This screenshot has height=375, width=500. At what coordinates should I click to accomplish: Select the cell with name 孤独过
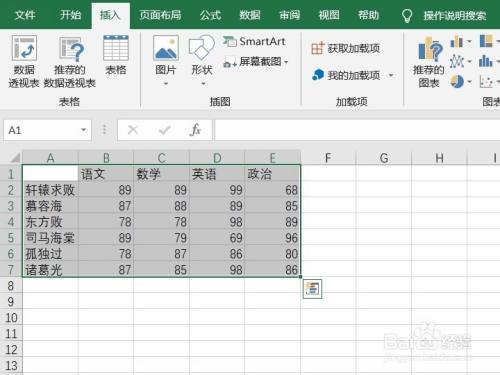tap(50, 254)
